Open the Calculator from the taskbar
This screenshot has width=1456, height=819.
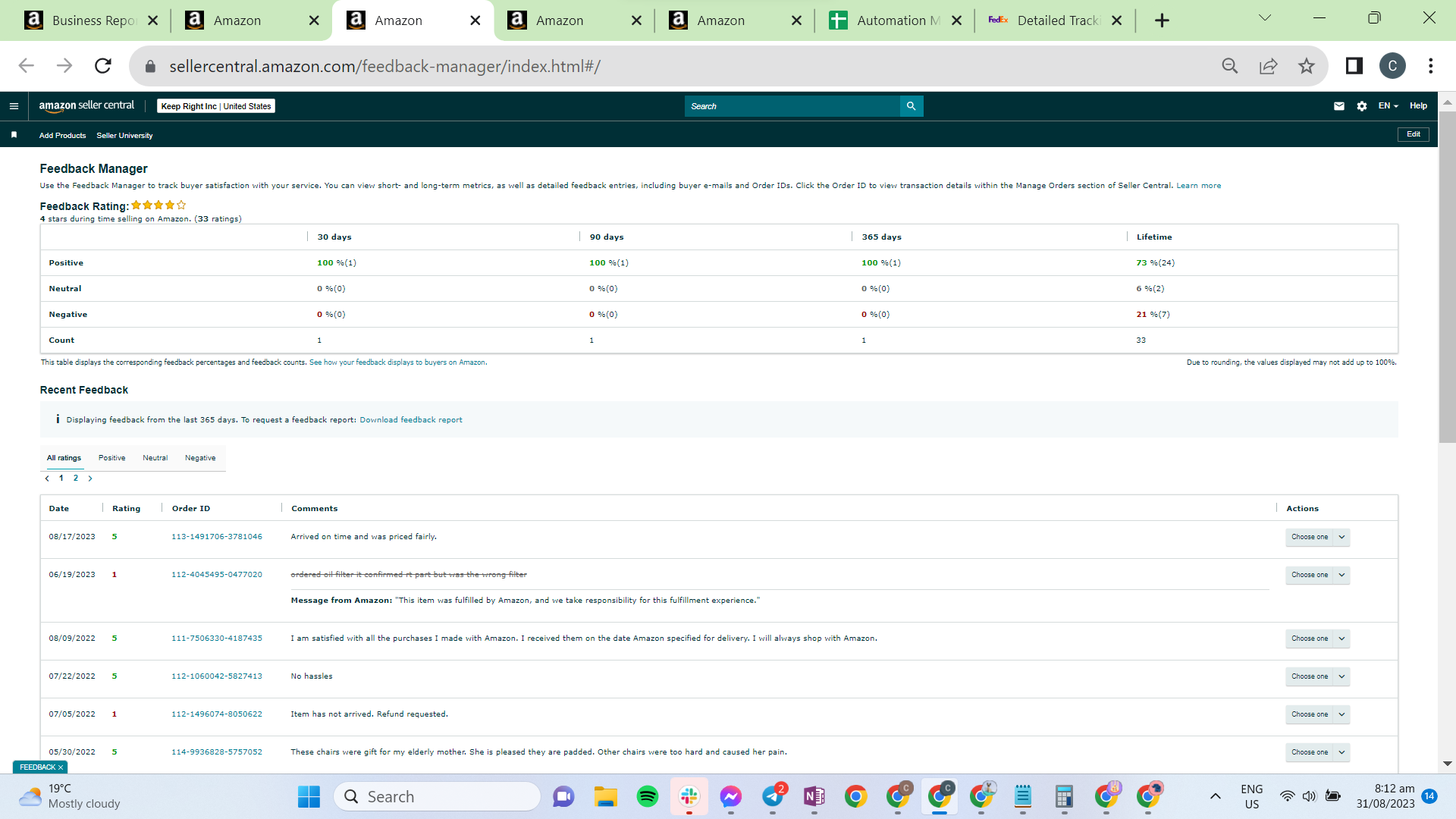click(x=1064, y=796)
